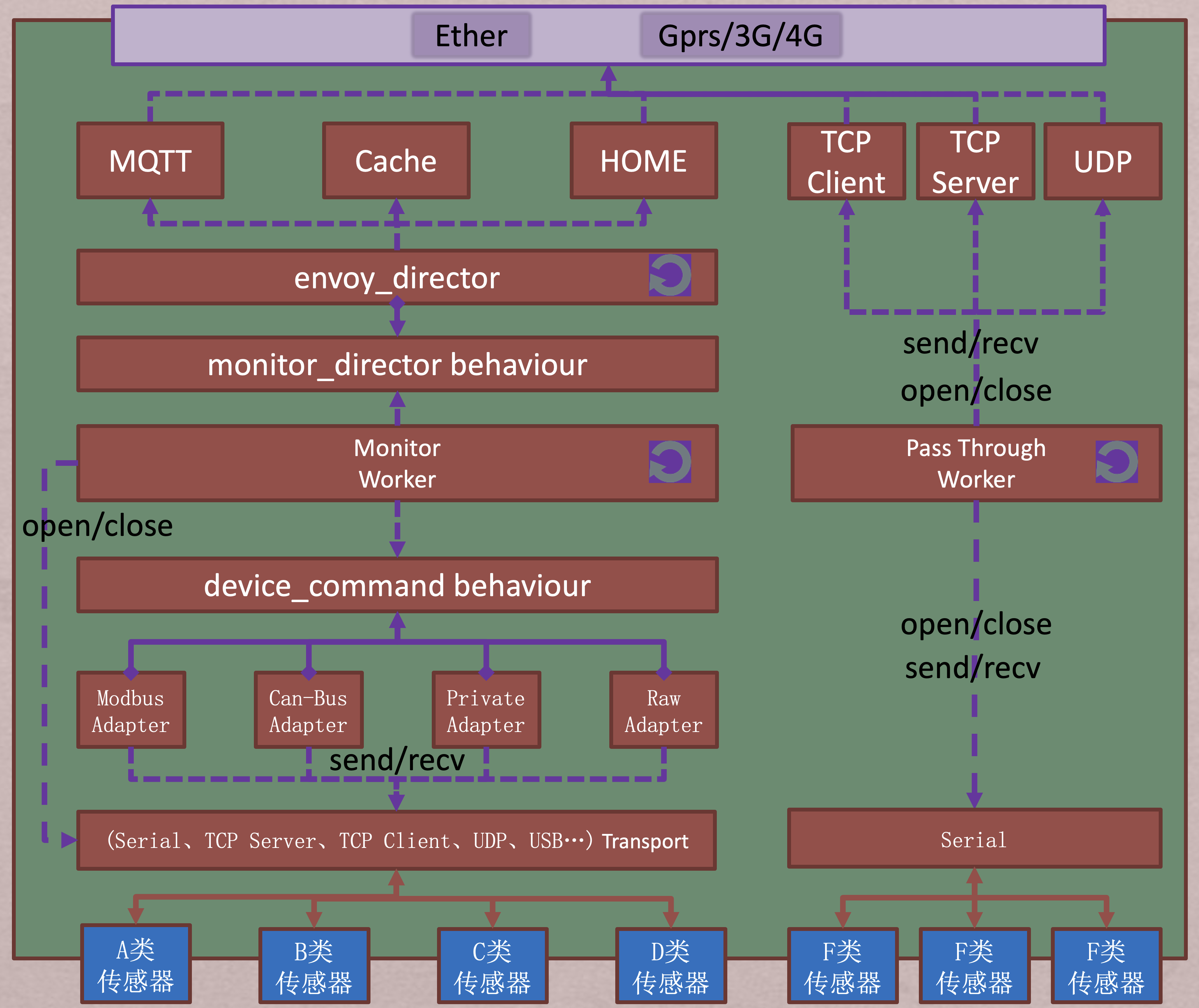Select monitor_director behaviour bar
Image resolution: width=1199 pixels, height=1008 pixels.
click(397, 365)
